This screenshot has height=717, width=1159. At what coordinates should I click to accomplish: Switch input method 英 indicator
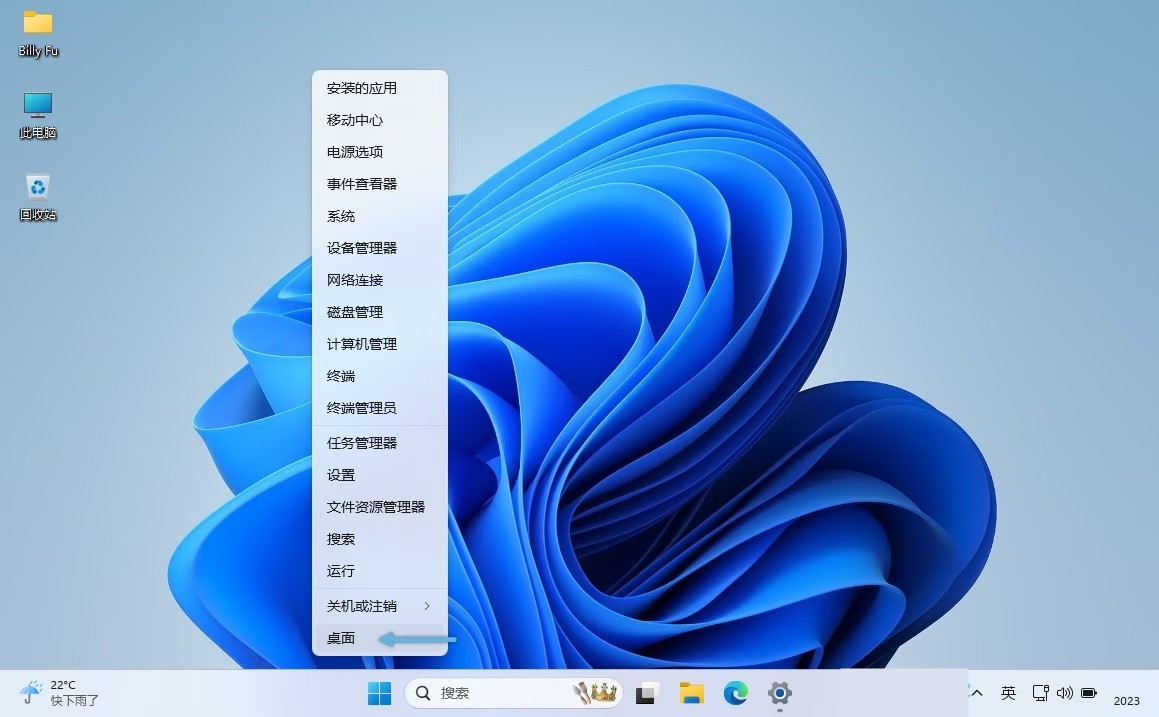(1008, 693)
